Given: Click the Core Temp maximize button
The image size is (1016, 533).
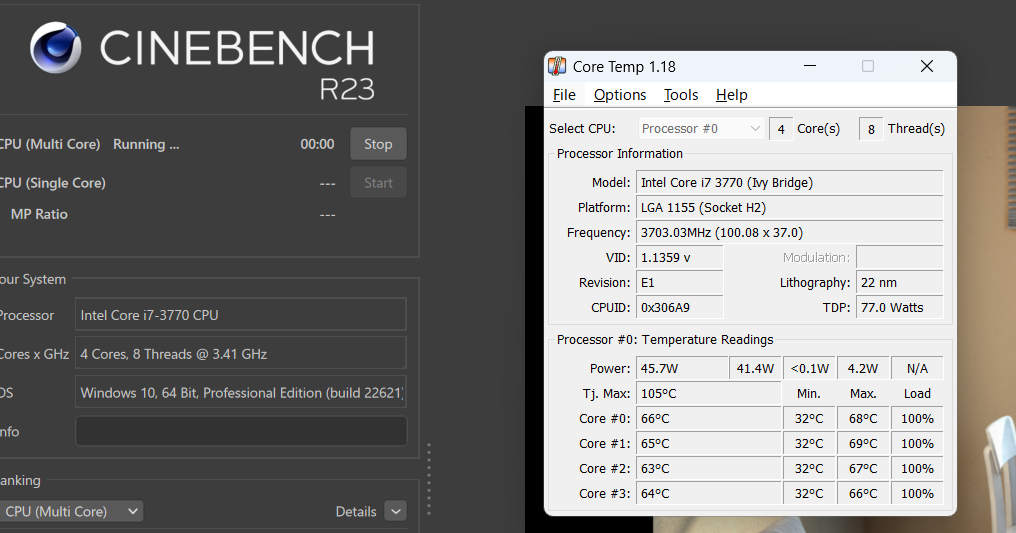Looking at the screenshot, I should tap(868, 66).
